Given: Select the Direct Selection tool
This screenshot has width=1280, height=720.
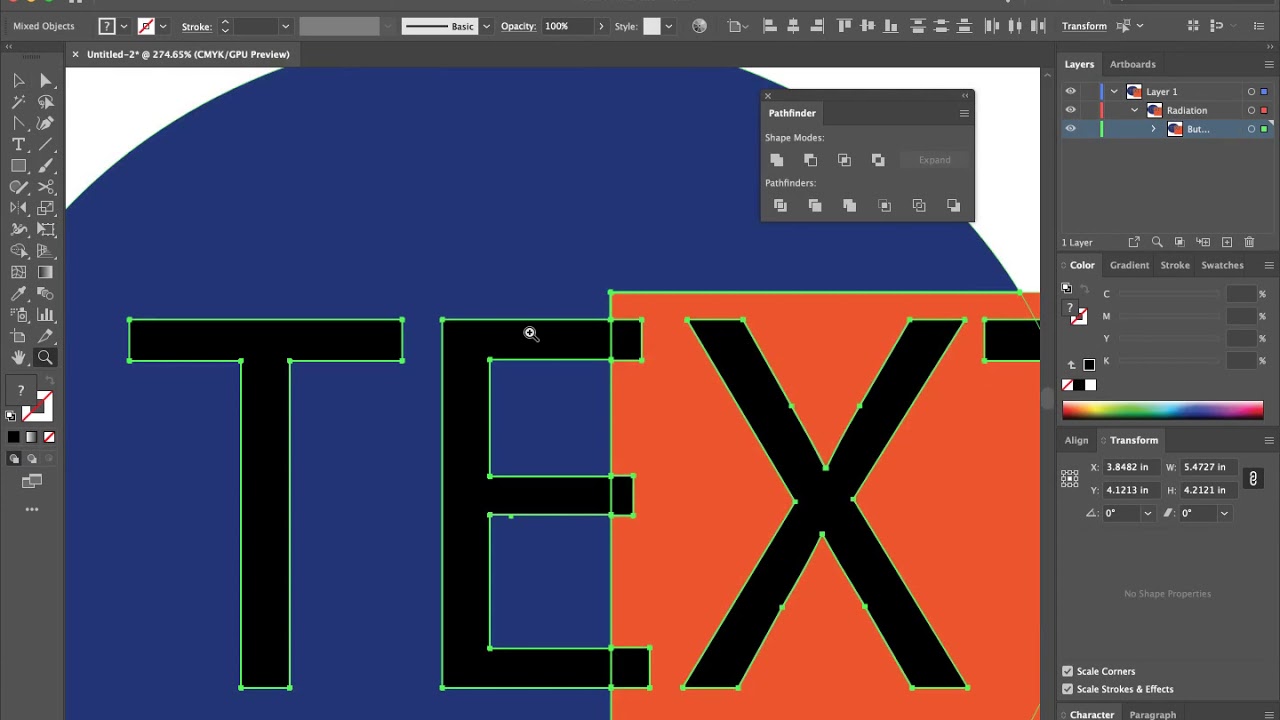Looking at the screenshot, I should [46, 81].
